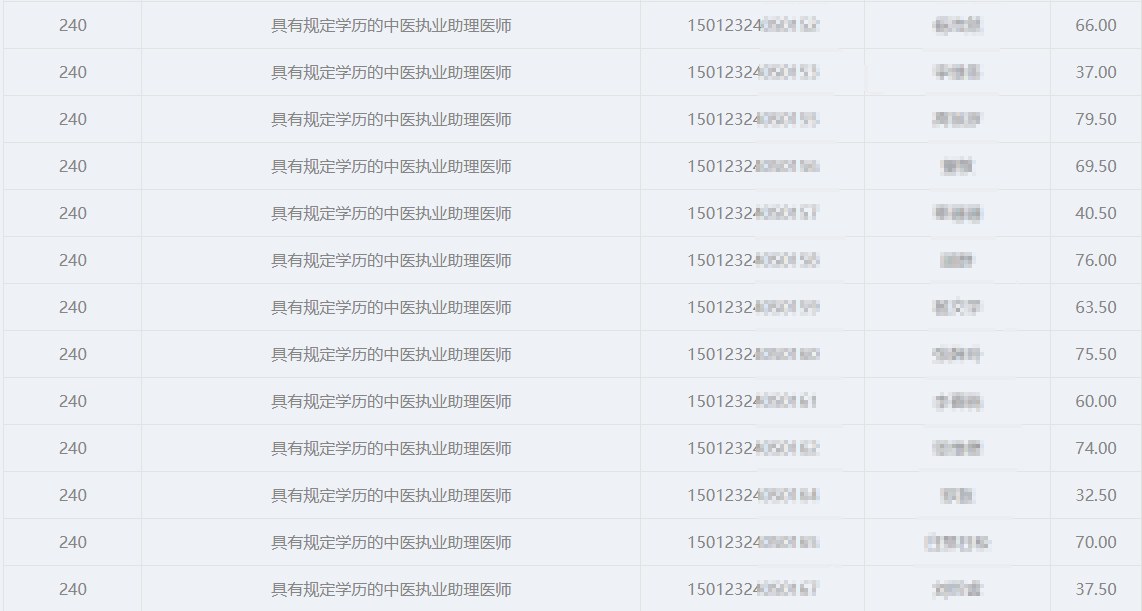Screen dimensions: 1142x611
Task: Click the 240 code in the 32.50 row
Action: pos(73,495)
